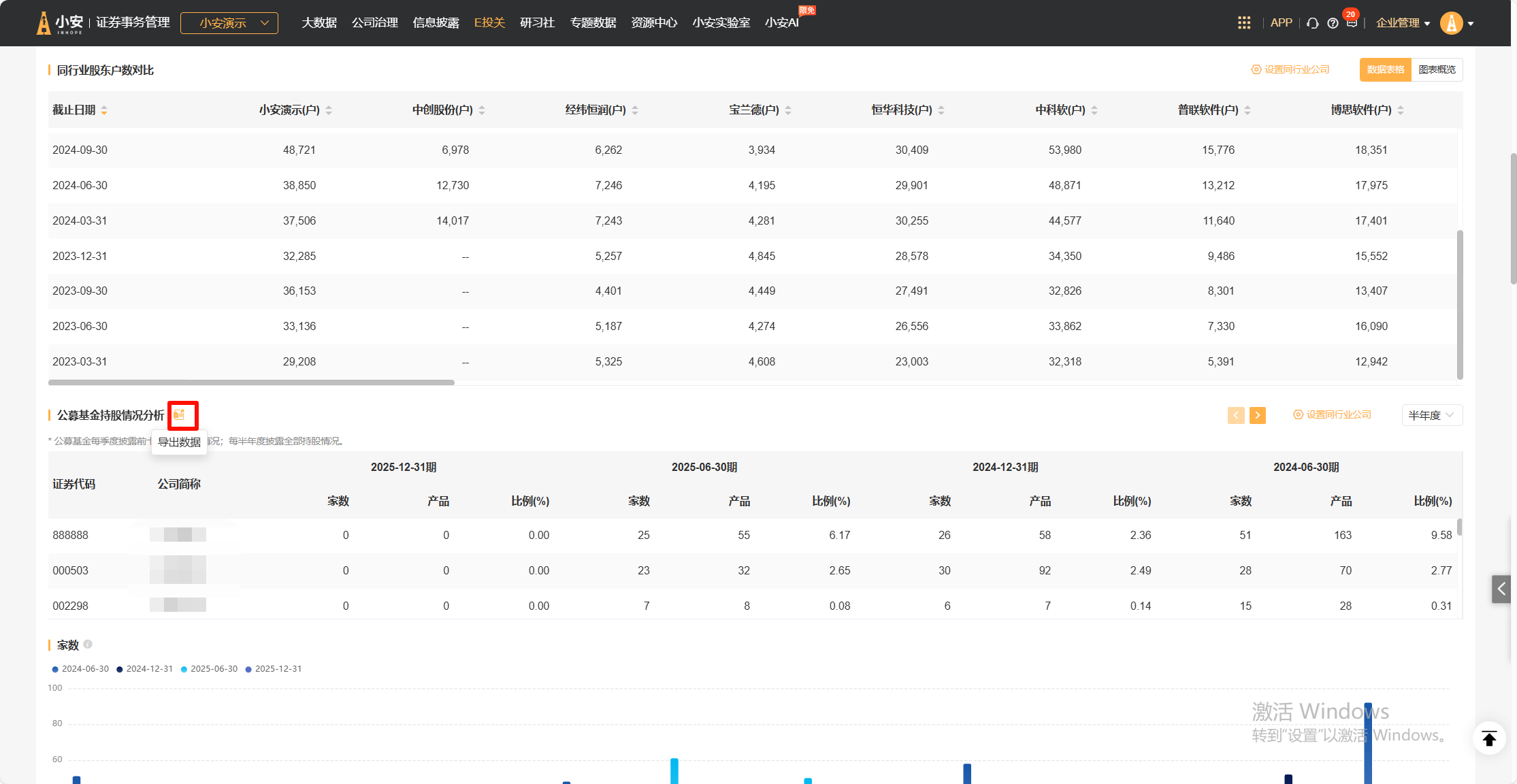Screen dimensions: 1517x784
Task: Go to the 信息披露 menu
Action: 436,23
